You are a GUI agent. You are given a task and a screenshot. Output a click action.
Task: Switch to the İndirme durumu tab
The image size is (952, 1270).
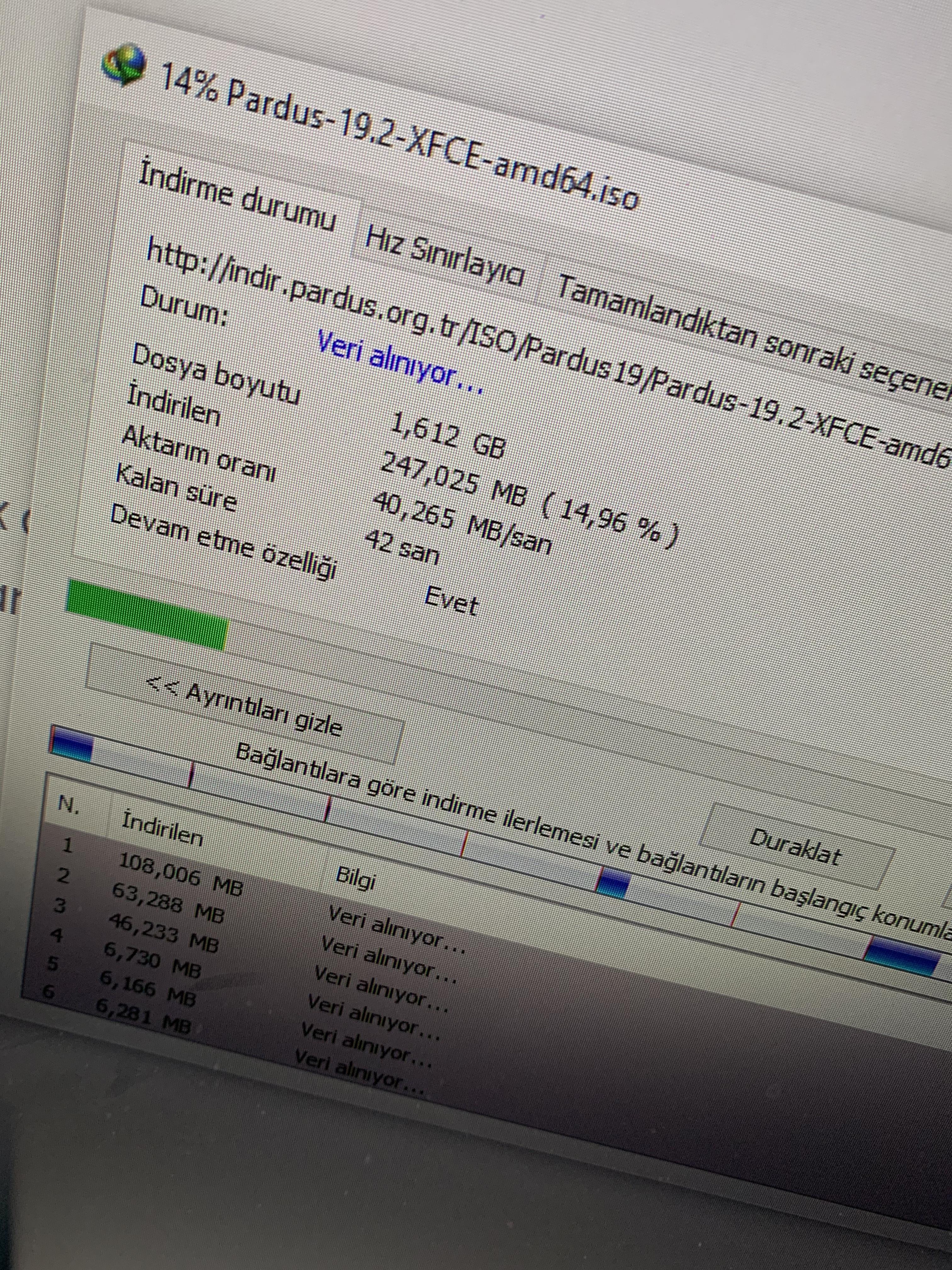coord(238,196)
